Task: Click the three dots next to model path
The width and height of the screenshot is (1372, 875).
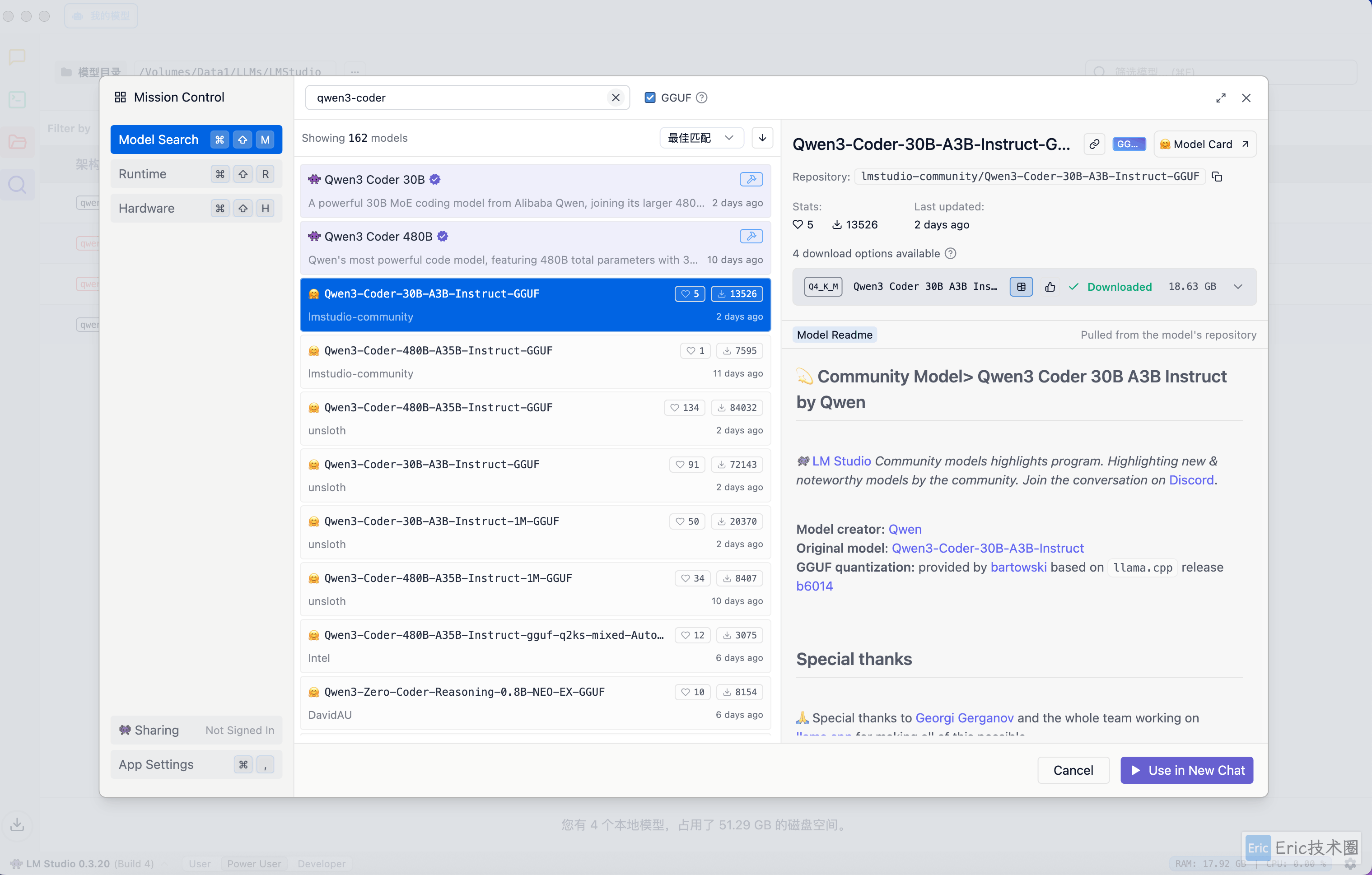Action: [x=355, y=72]
